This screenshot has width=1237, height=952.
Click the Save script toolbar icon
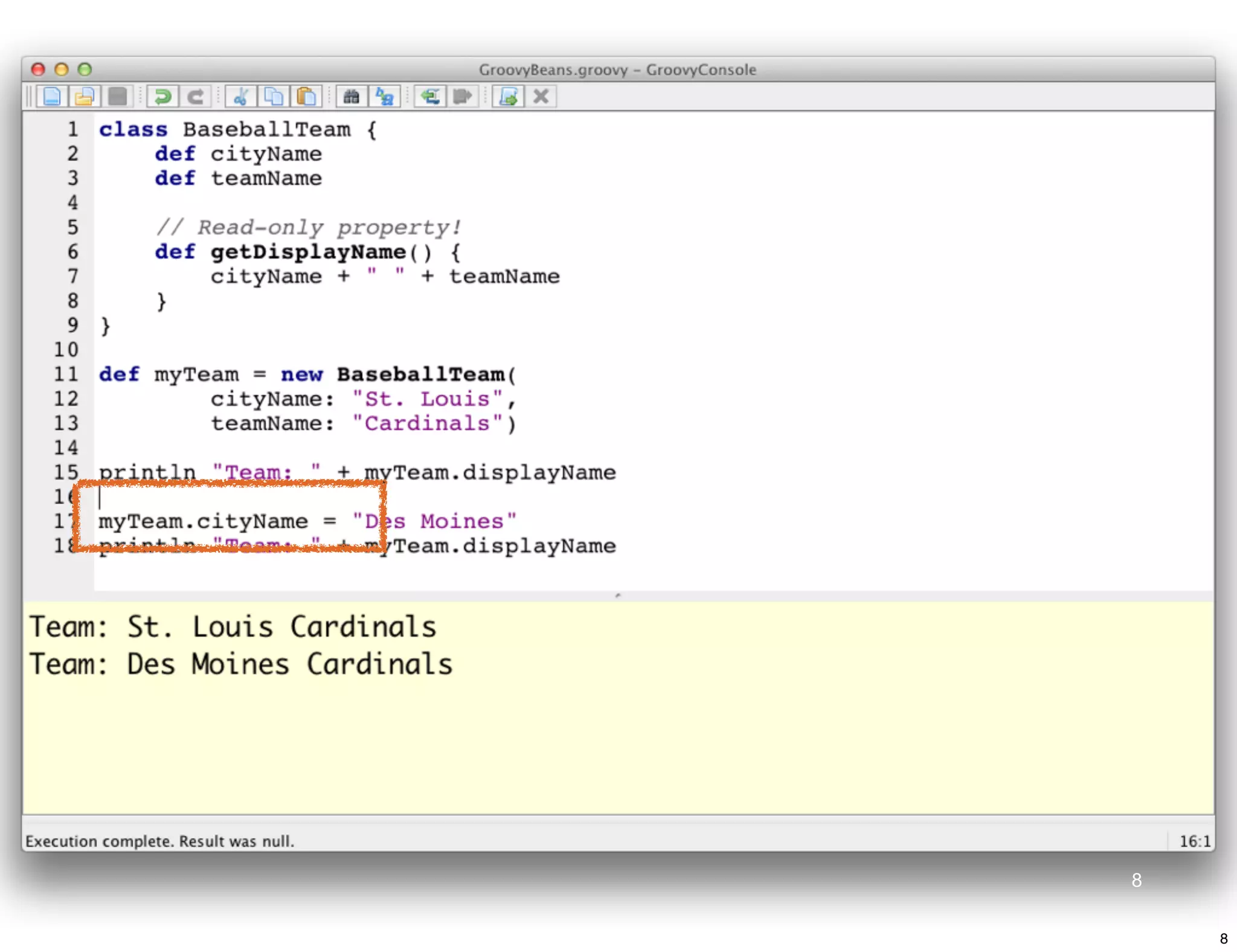click(118, 97)
